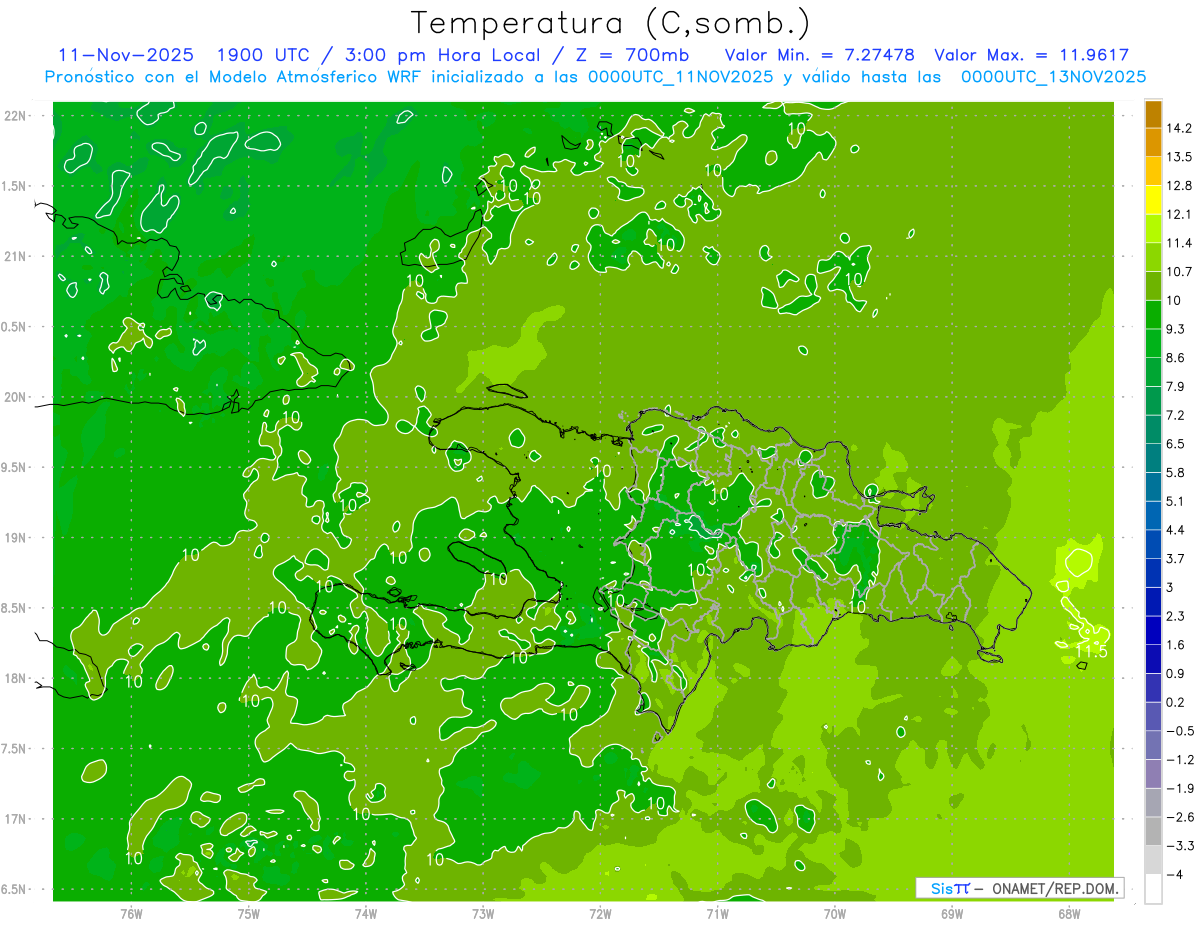
Task: Click the legend value "5.1"
Action: [x=1176, y=501]
